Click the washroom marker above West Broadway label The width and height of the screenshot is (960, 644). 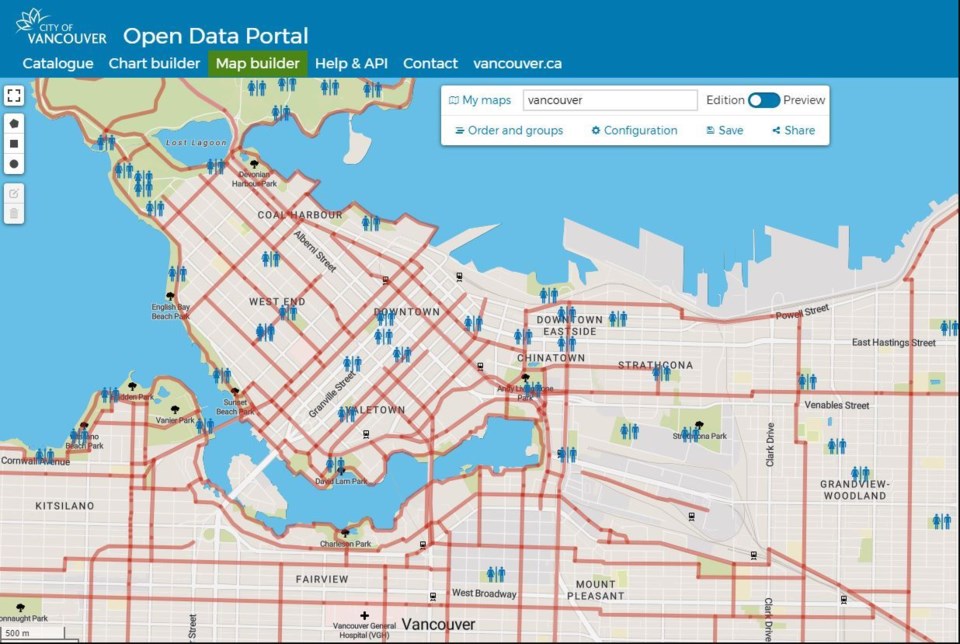[496, 574]
